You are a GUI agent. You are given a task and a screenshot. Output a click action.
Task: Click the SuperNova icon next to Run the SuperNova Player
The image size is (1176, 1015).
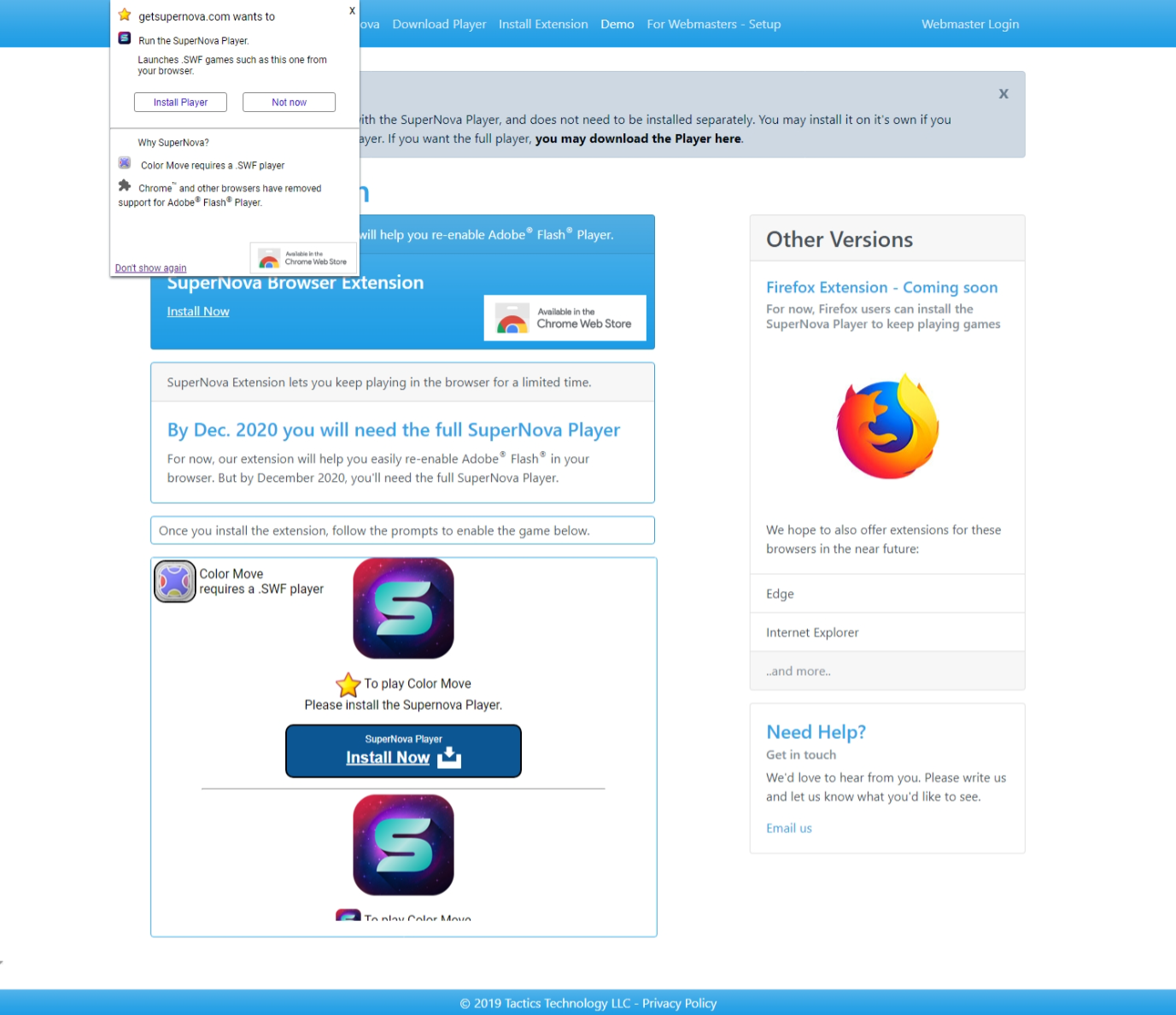click(125, 38)
